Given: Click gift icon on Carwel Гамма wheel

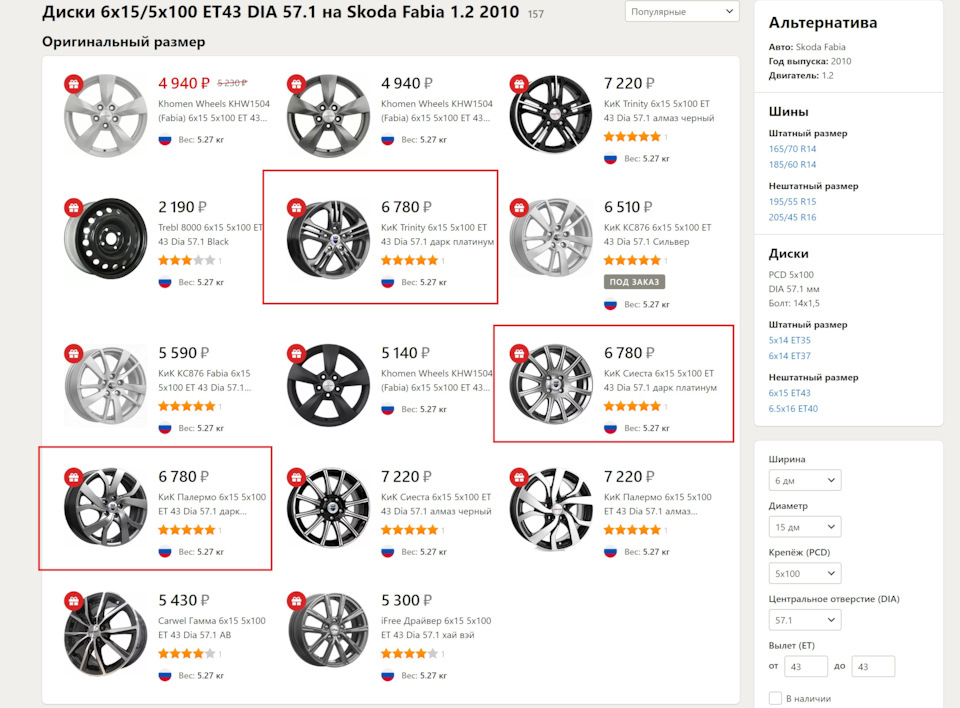Looking at the screenshot, I should pos(72,601).
